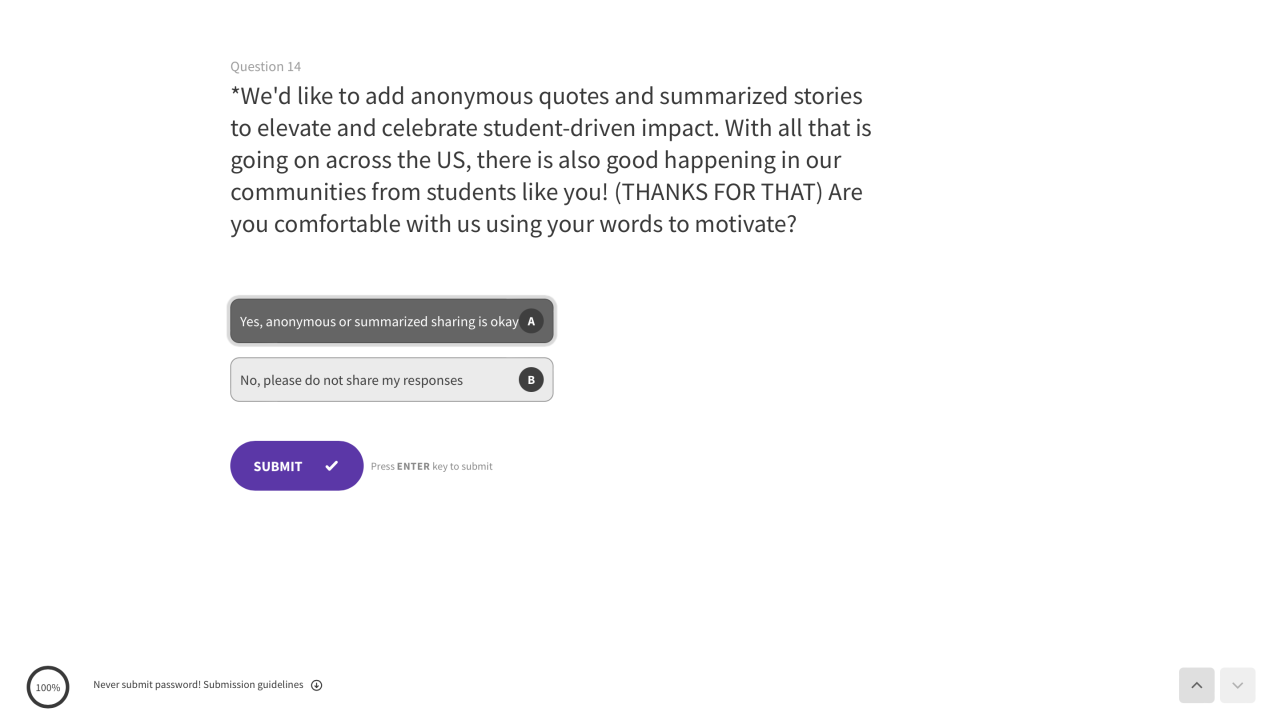
Task: Click the word "SUBMIT" on the purple button
Action: pos(278,466)
